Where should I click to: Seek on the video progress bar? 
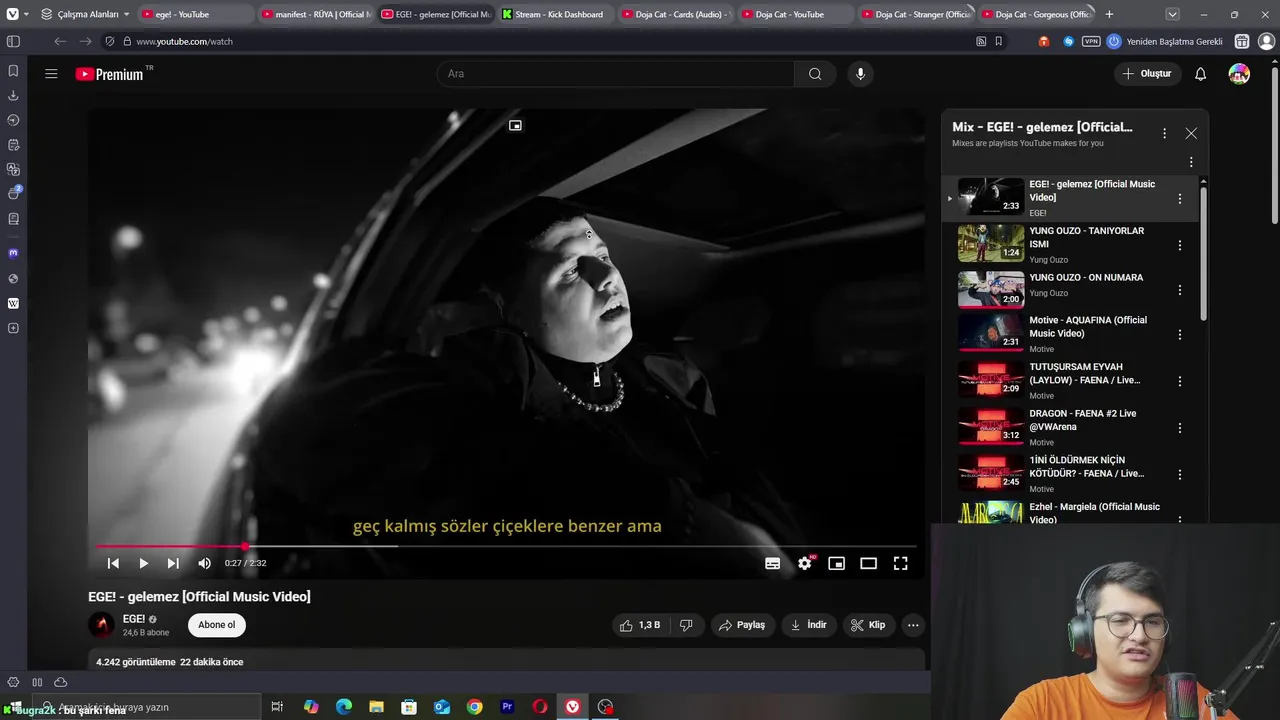pyautogui.click(x=506, y=546)
